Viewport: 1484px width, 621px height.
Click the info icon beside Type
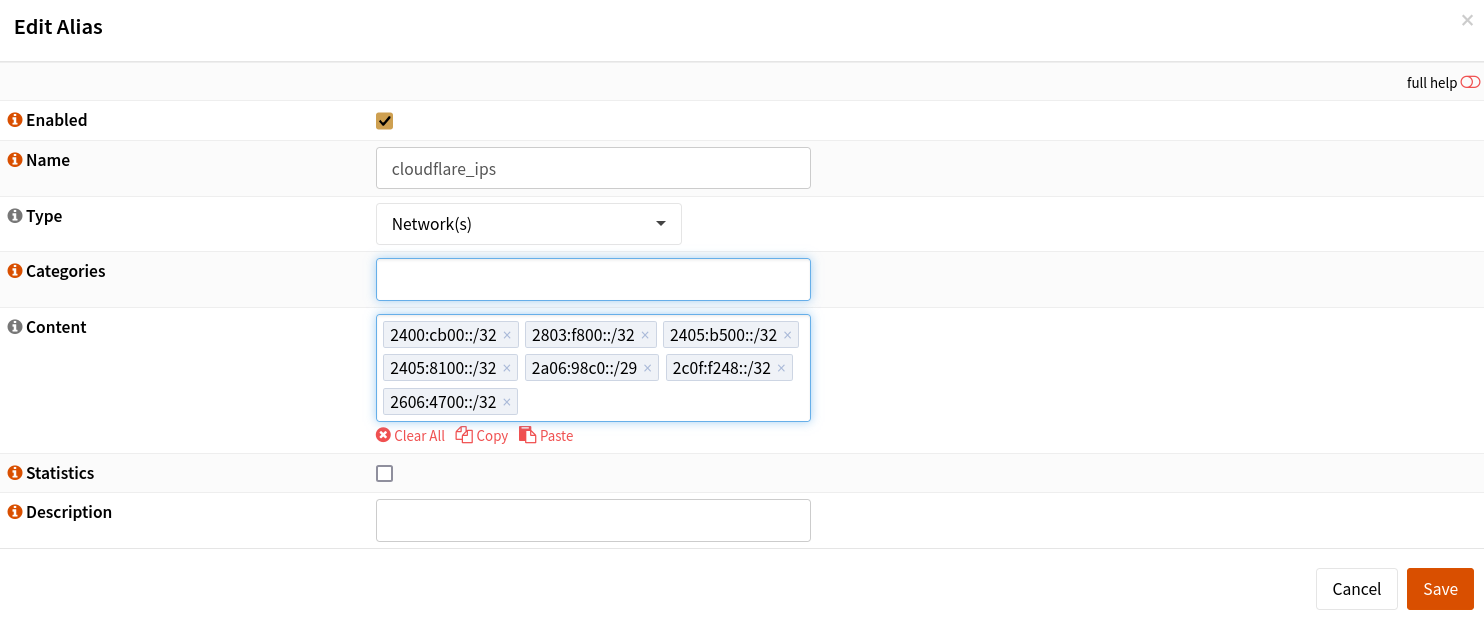(14, 215)
